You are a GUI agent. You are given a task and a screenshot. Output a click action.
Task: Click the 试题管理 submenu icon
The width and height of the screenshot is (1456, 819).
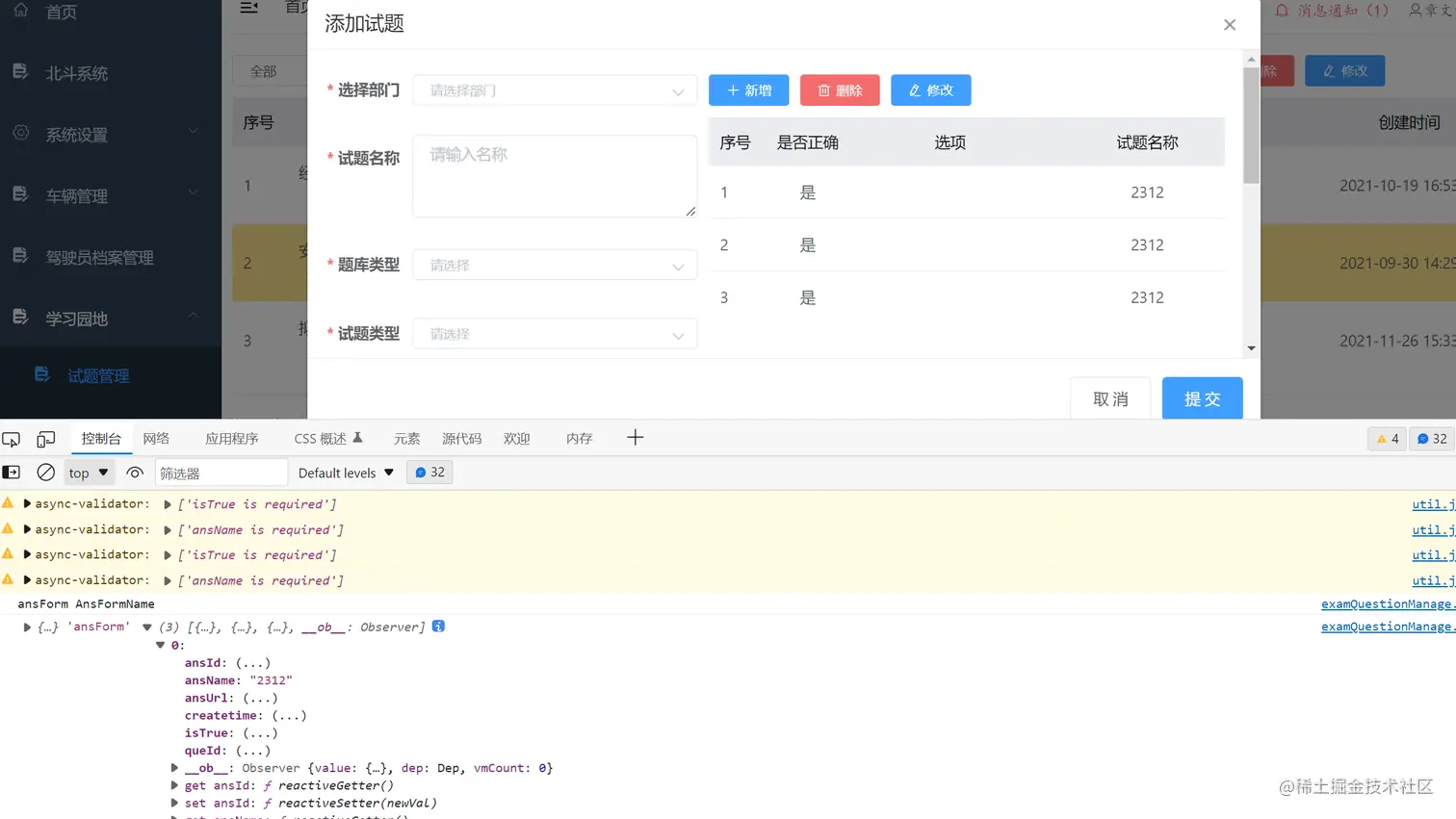[x=42, y=374]
